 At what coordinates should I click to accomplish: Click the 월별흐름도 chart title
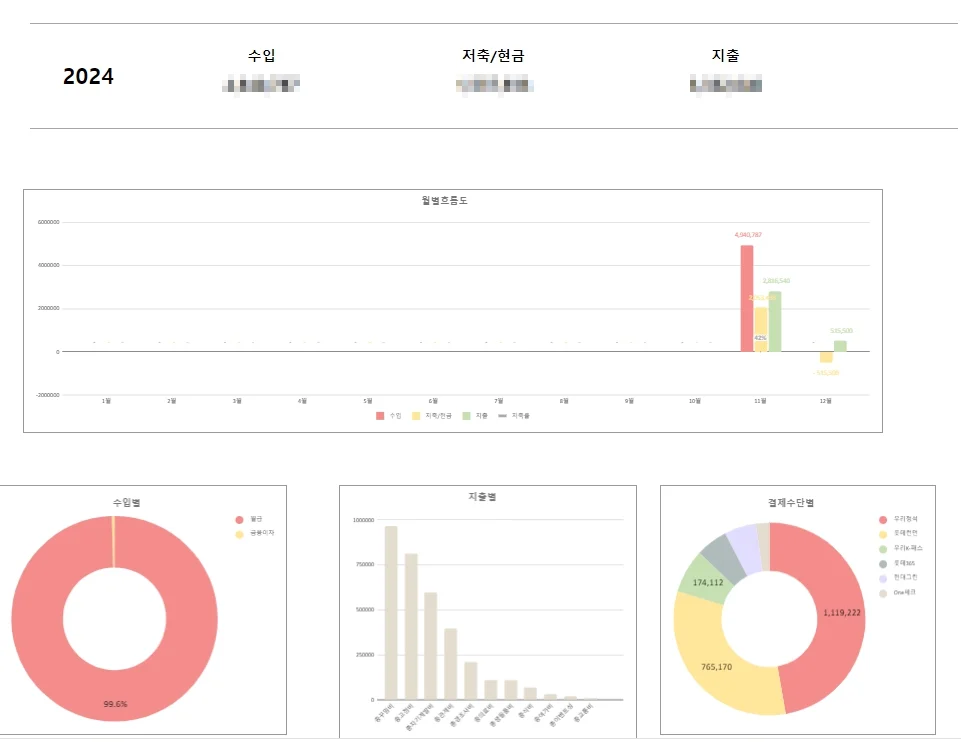[x=444, y=200]
